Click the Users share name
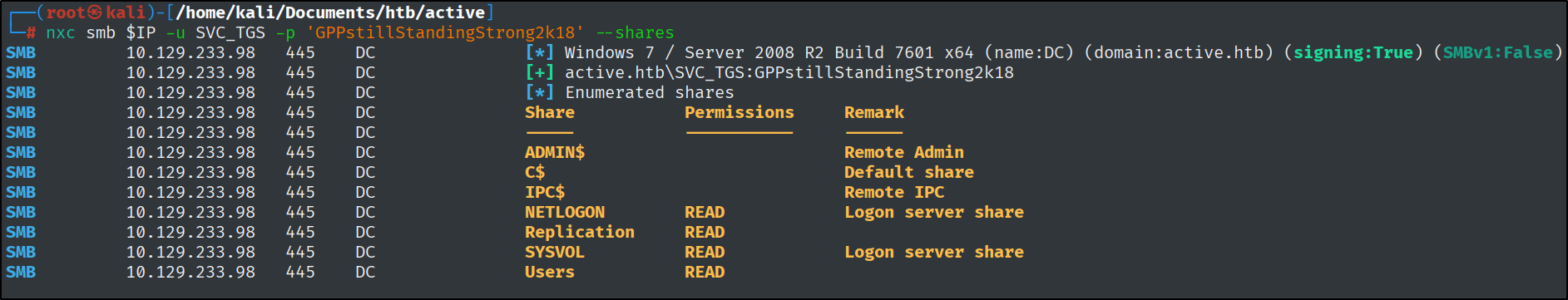The width and height of the screenshot is (1568, 300). tap(550, 272)
